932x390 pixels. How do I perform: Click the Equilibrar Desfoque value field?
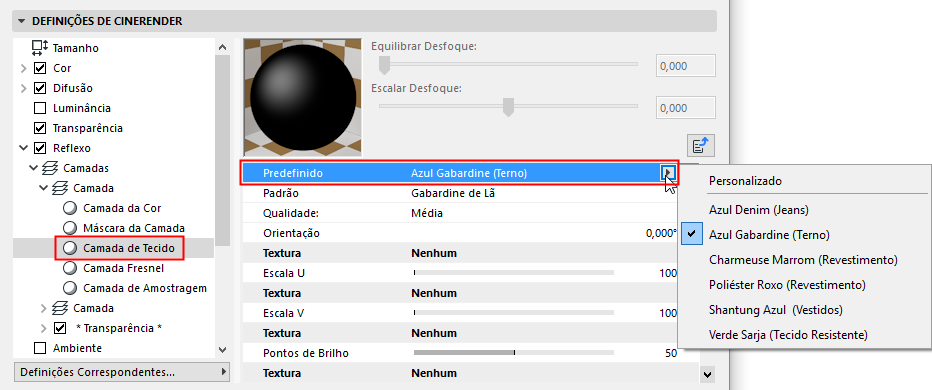pyautogui.click(x=686, y=66)
